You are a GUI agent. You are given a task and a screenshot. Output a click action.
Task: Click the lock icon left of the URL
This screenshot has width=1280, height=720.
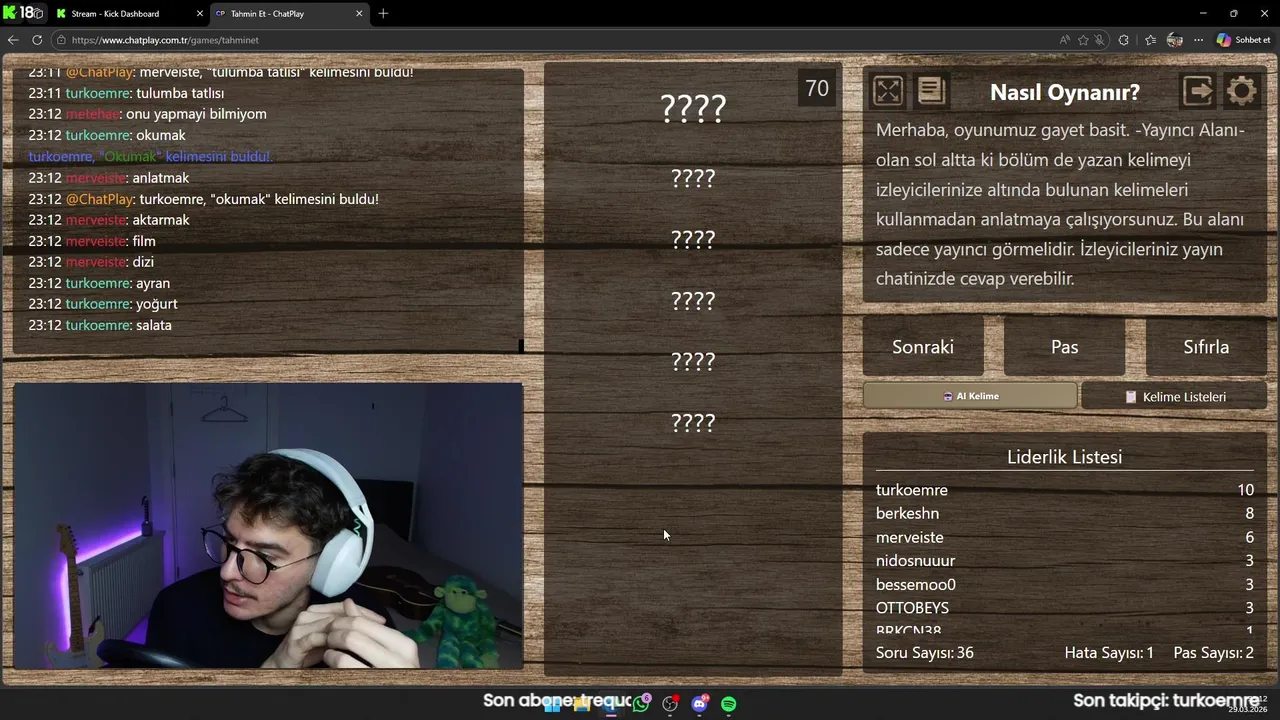(61, 40)
